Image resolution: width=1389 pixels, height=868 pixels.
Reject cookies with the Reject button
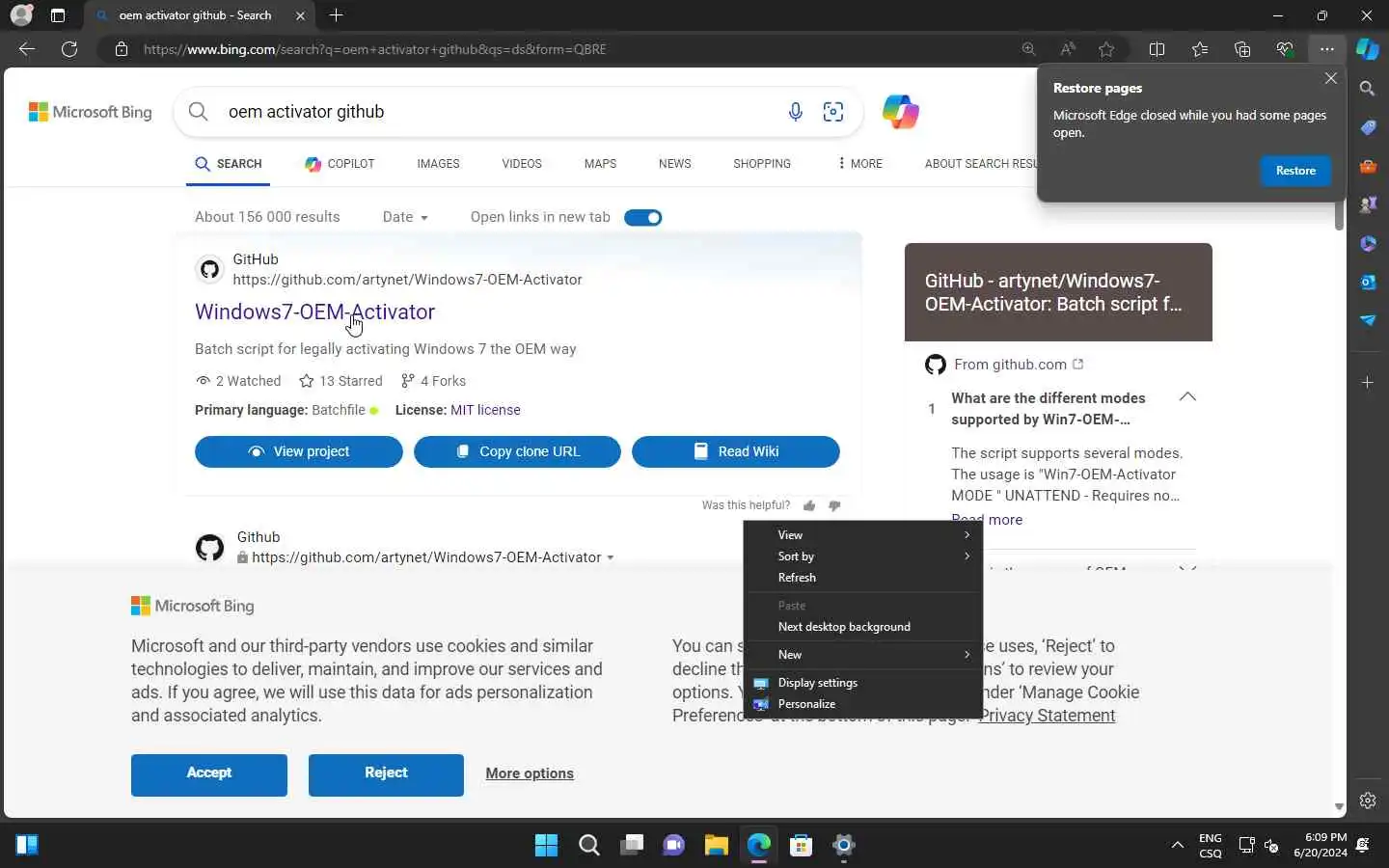point(386,774)
